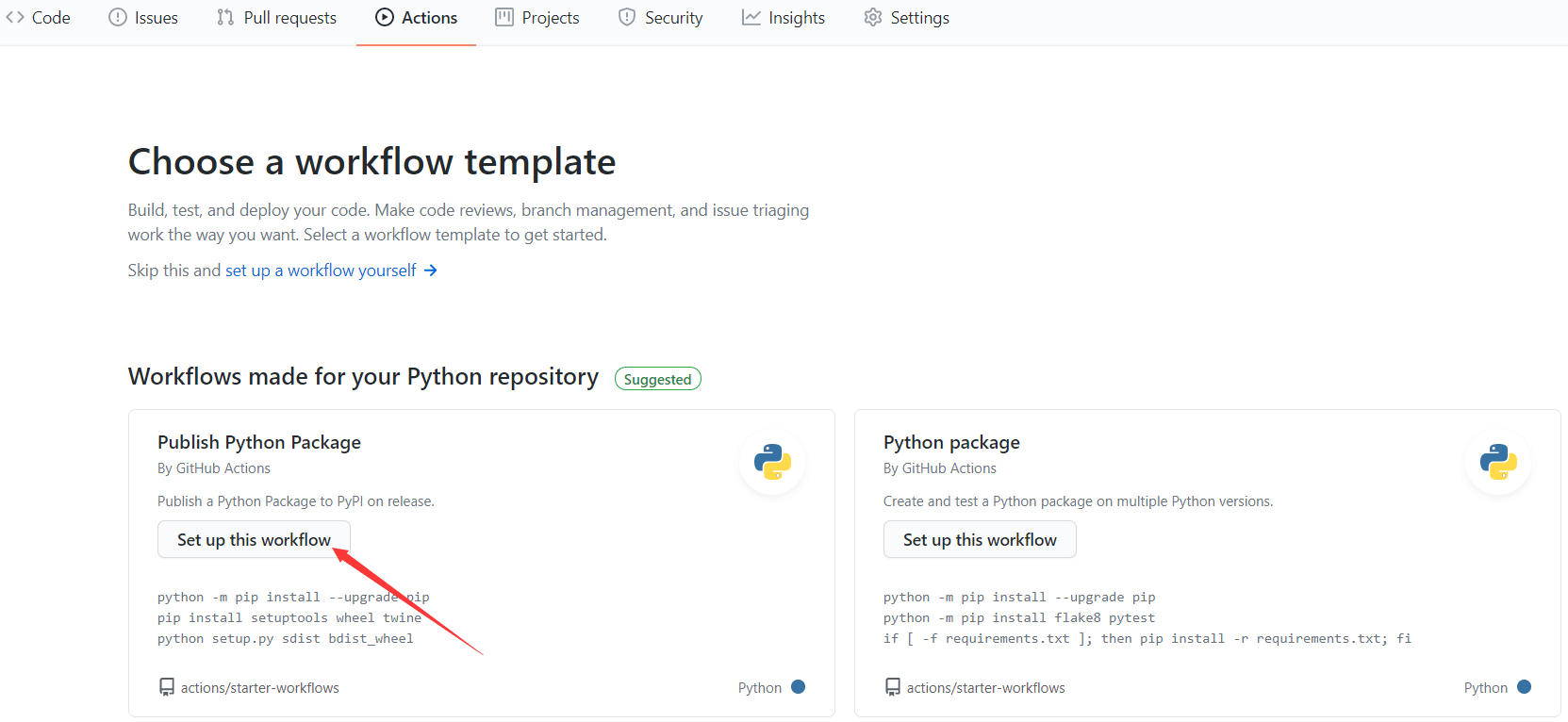View the Insights tab
Viewport: 1568px width, 722px height.
[783, 18]
